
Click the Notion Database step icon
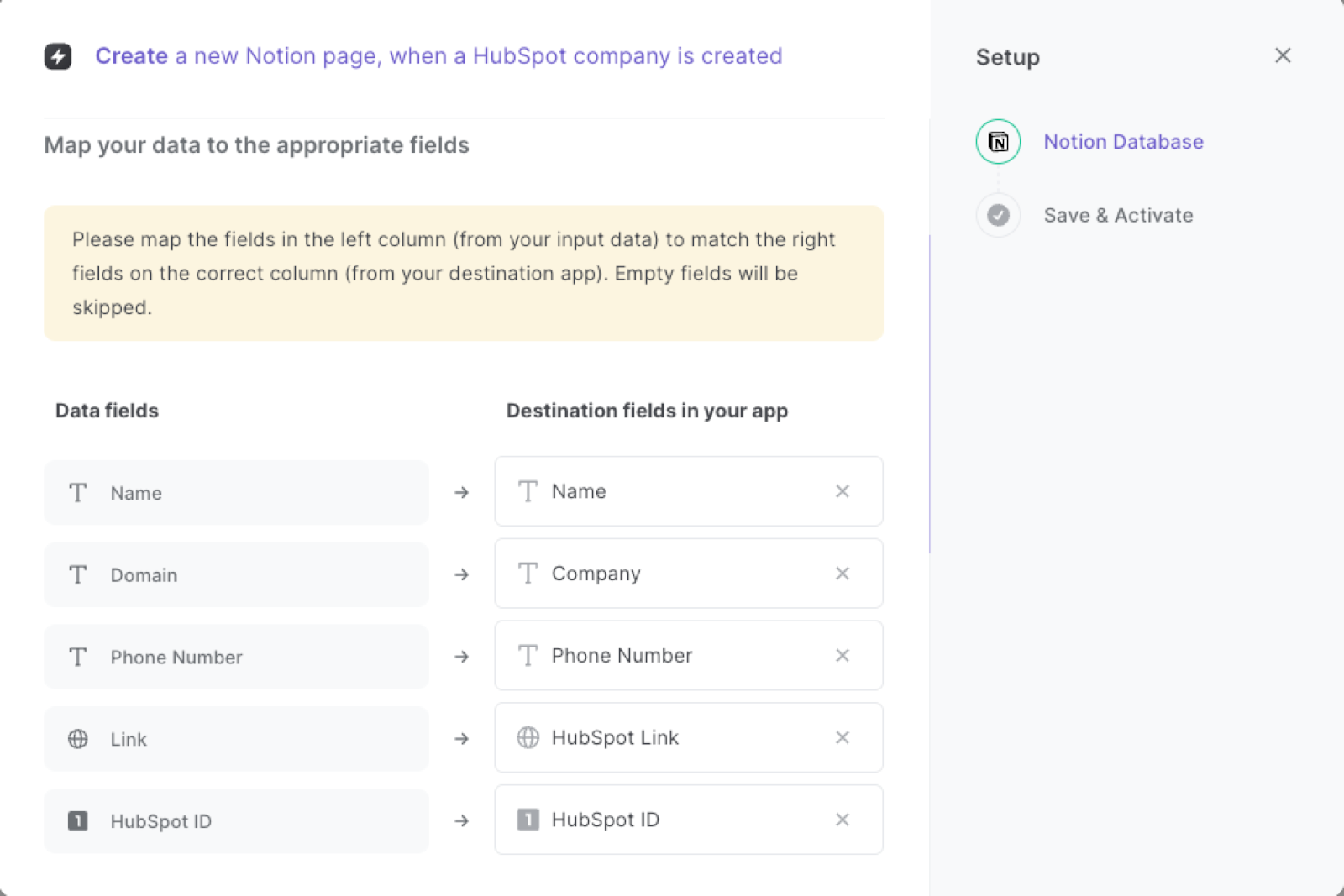pos(998,141)
